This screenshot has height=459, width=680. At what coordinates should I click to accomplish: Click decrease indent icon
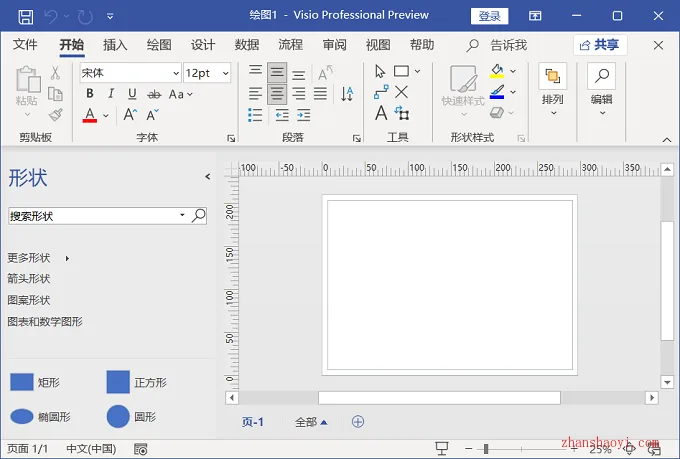[x=282, y=115]
